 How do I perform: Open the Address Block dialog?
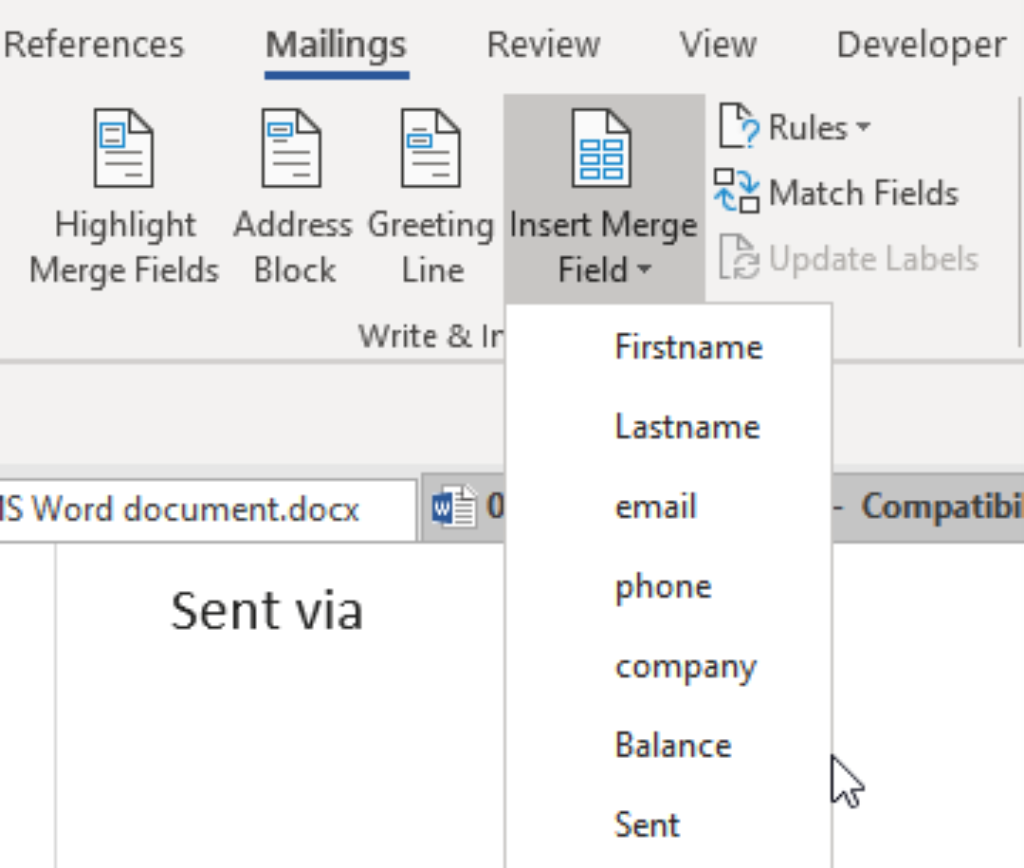(288, 150)
